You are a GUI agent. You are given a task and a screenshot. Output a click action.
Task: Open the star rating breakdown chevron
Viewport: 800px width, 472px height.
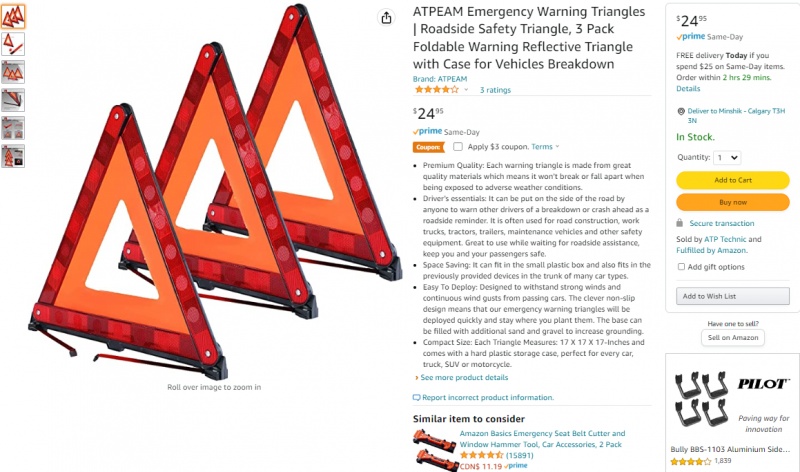point(466,90)
